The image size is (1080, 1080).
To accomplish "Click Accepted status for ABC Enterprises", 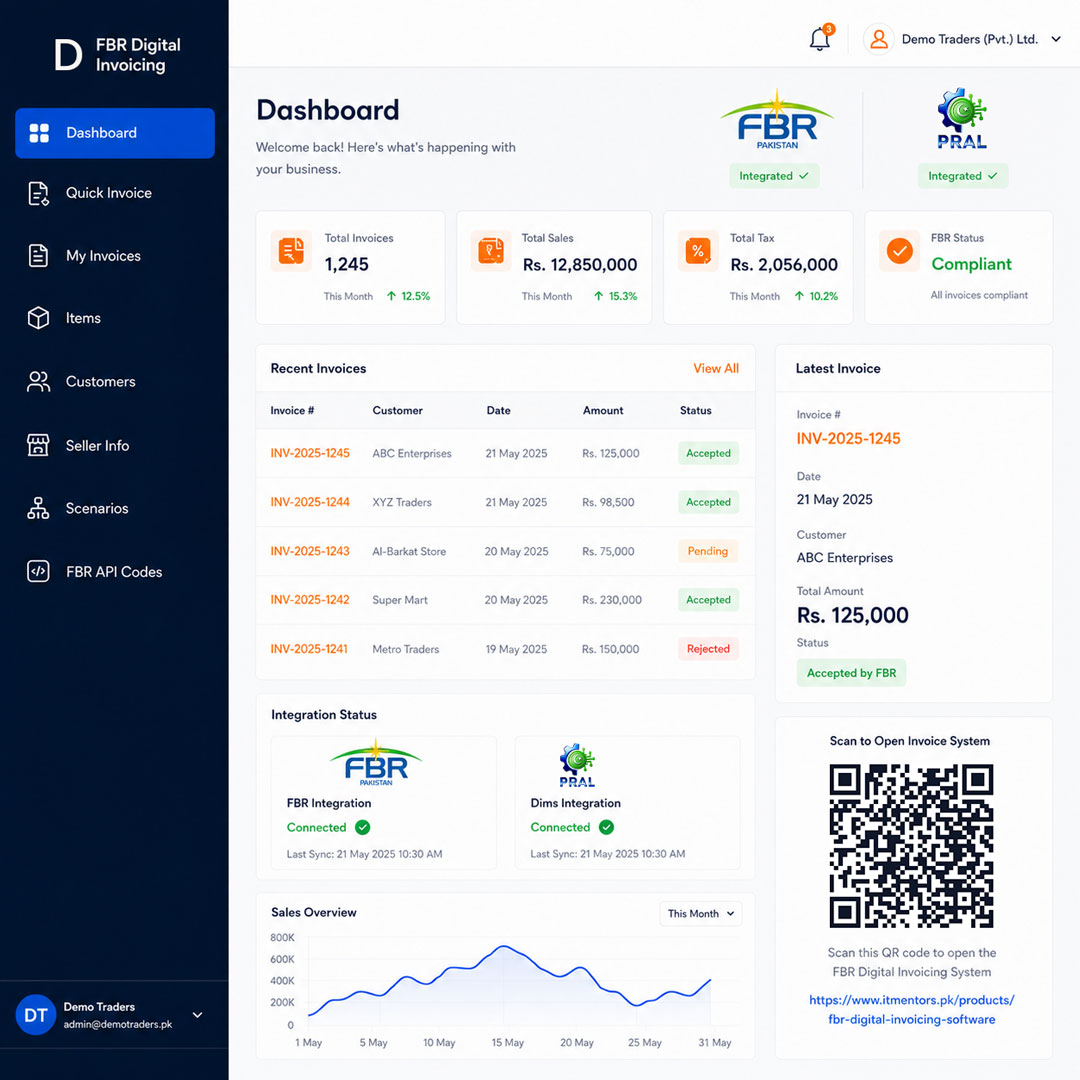I will pos(708,453).
